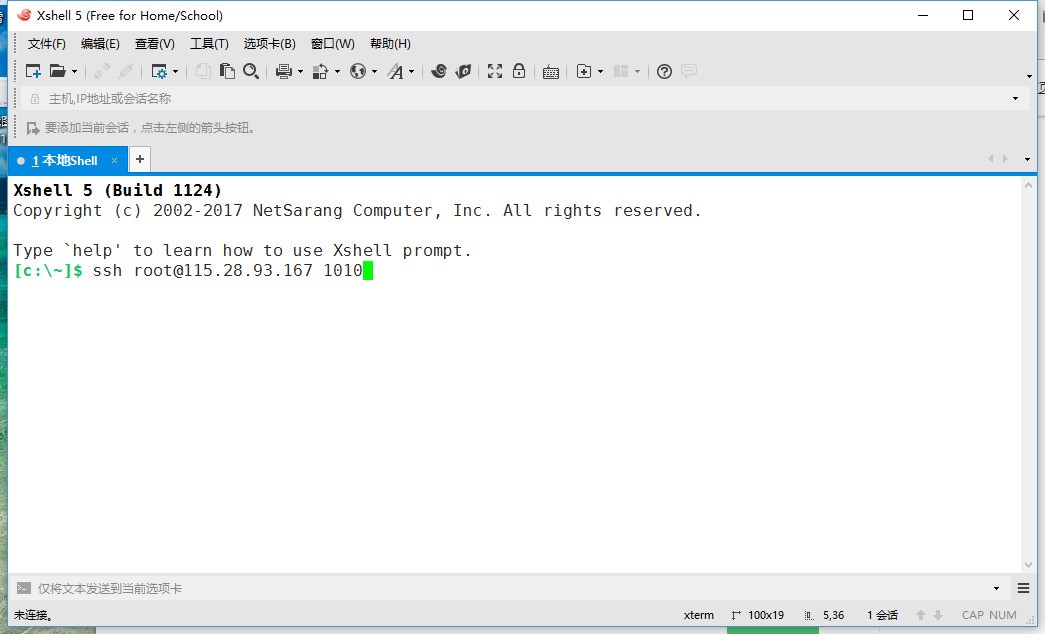
Task: Click the '5,36' cursor position status
Action: coord(824,615)
